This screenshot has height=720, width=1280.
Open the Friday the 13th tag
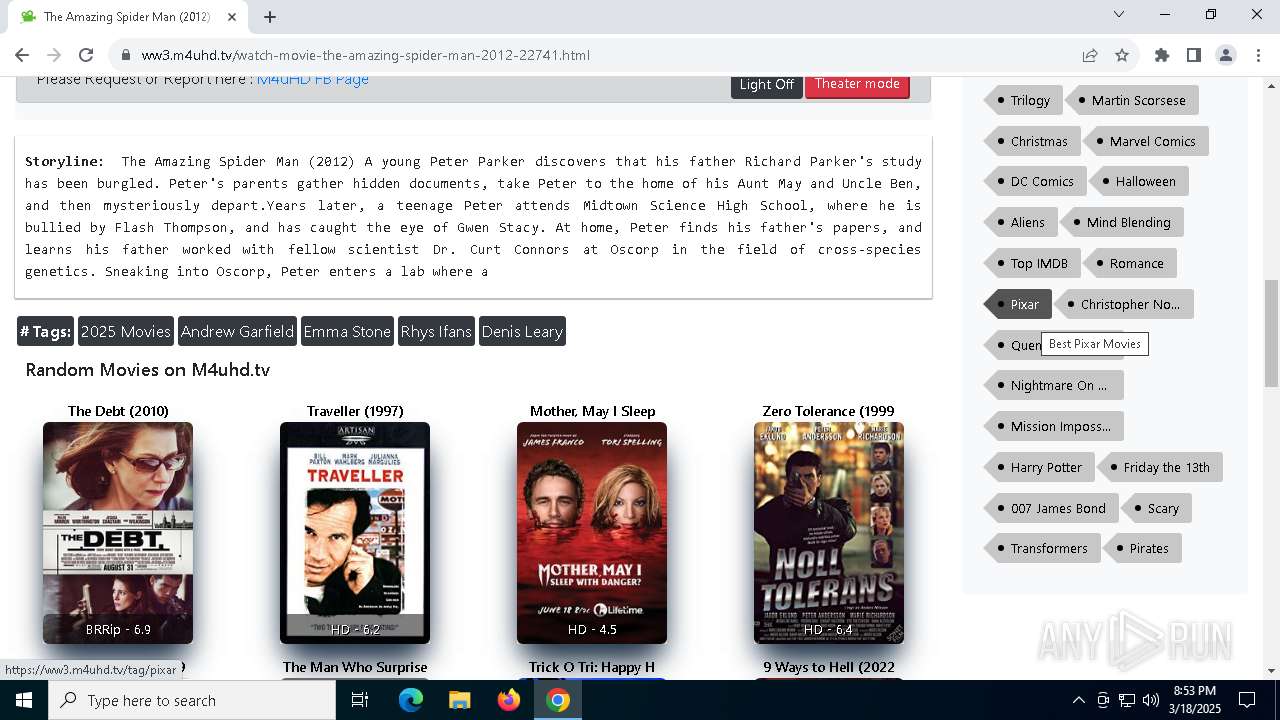(1160, 467)
